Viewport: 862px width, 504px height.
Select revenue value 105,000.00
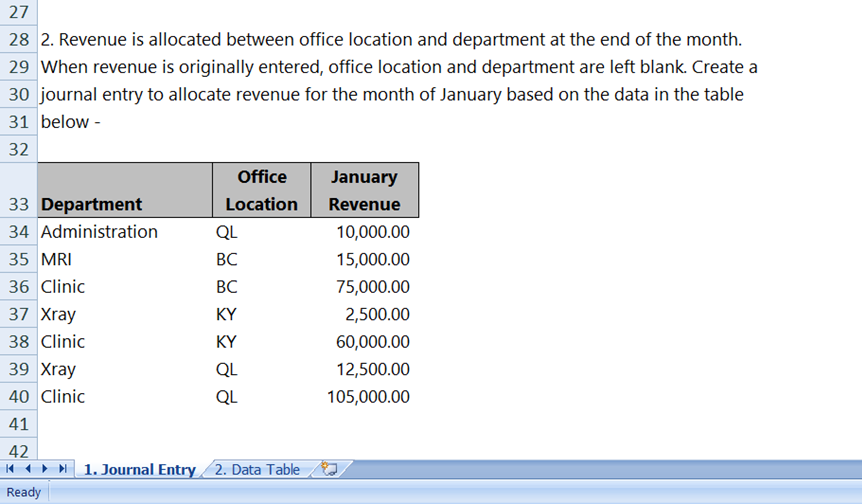tap(365, 397)
